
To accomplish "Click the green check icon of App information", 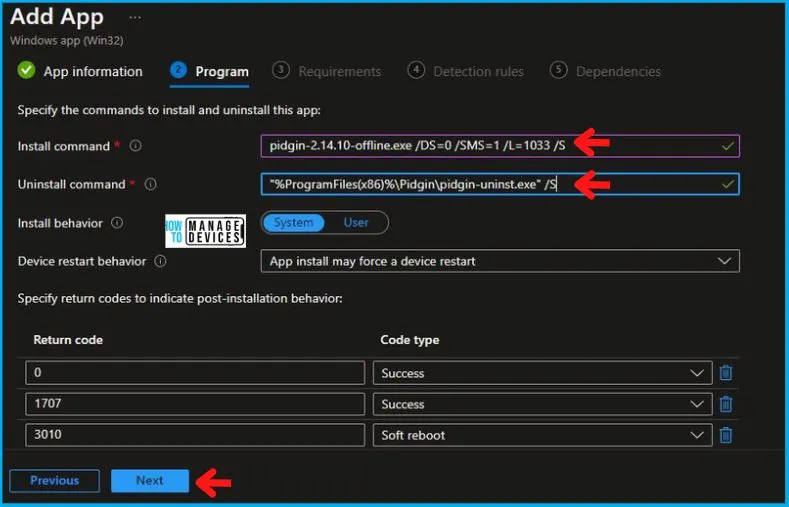I will point(26,70).
